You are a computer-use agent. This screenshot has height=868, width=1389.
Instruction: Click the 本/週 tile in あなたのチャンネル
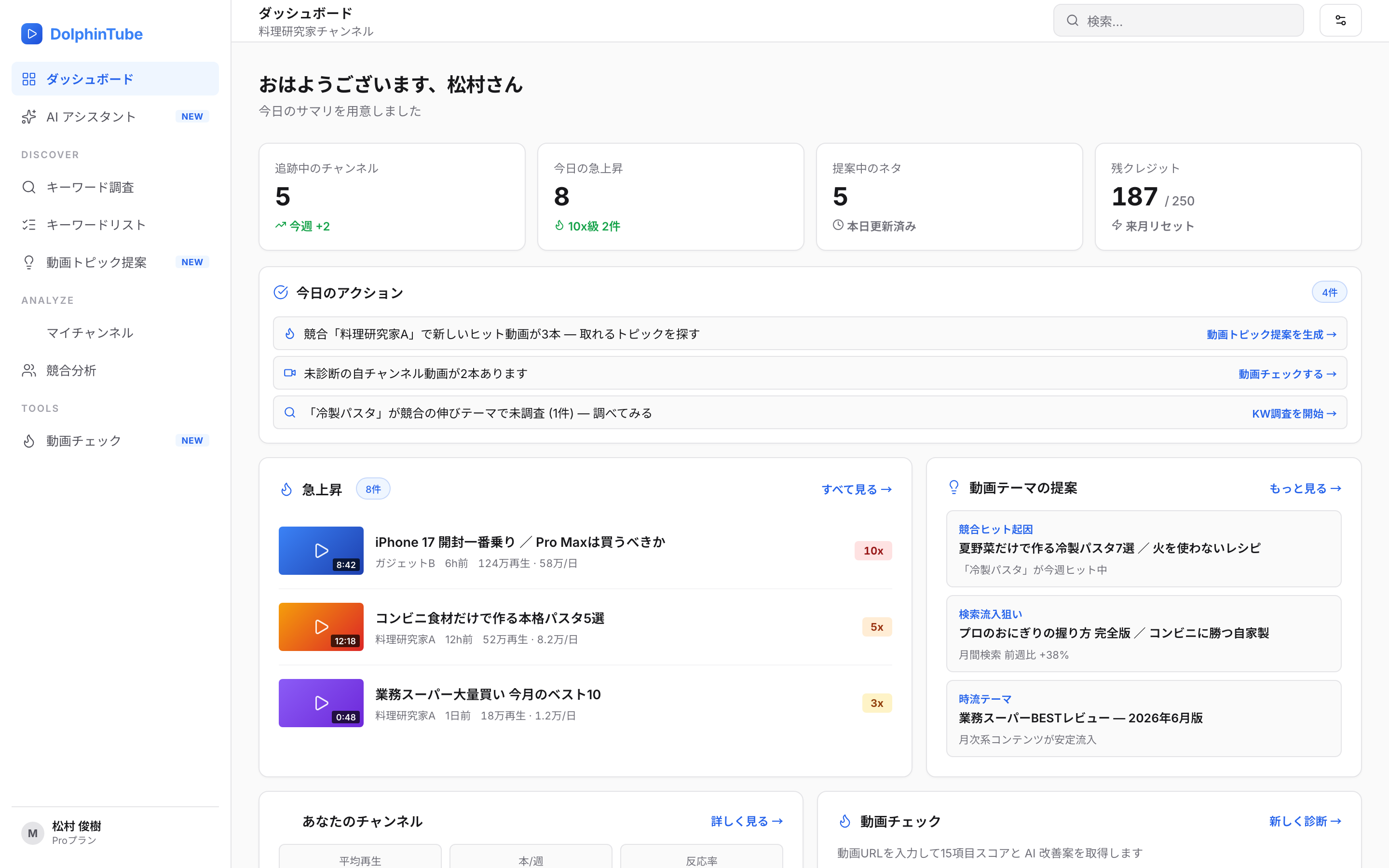coord(531,856)
